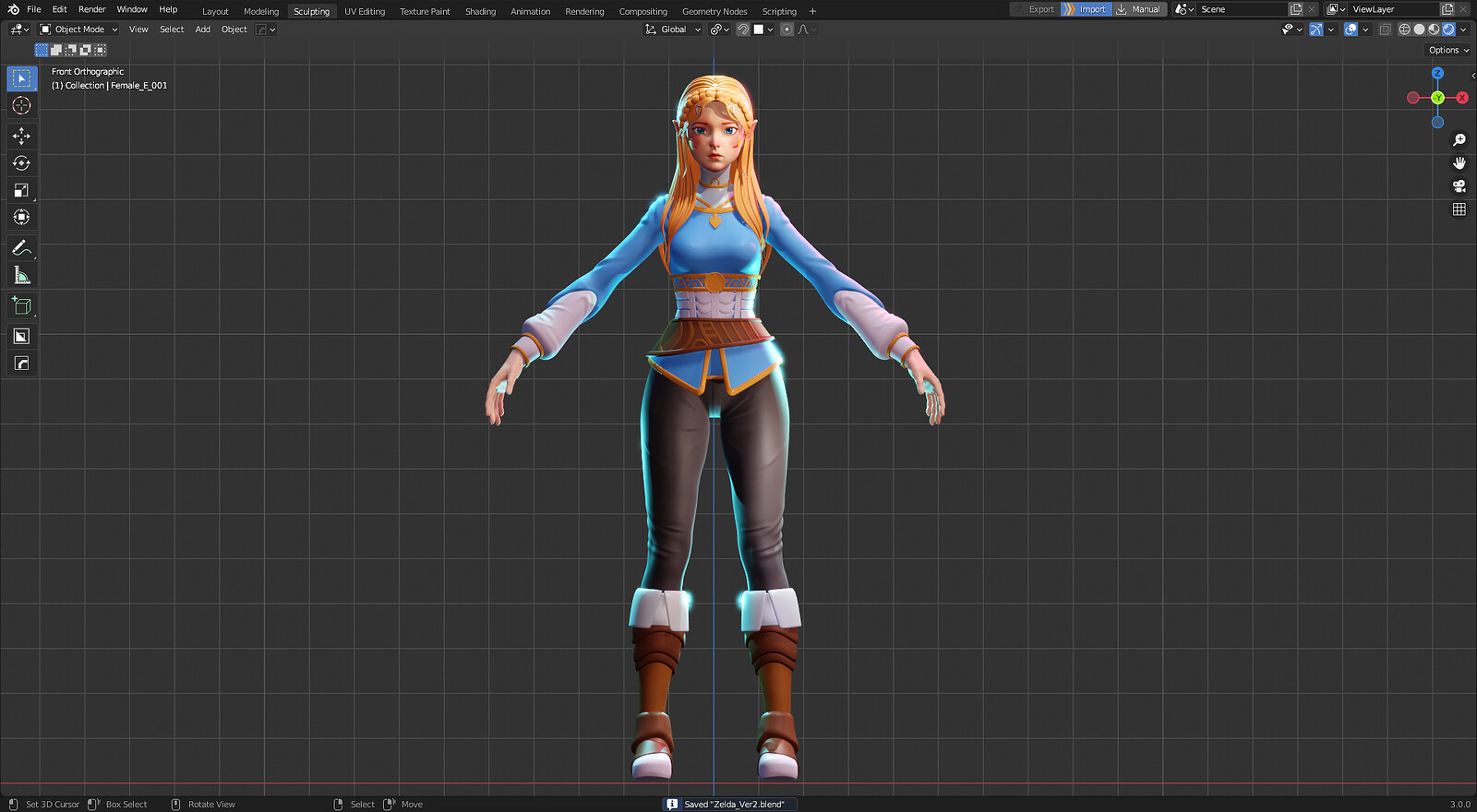The width and height of the screenshot is (1477, 812).
Task: Switch to wireframe shading
Action: 1405,30
